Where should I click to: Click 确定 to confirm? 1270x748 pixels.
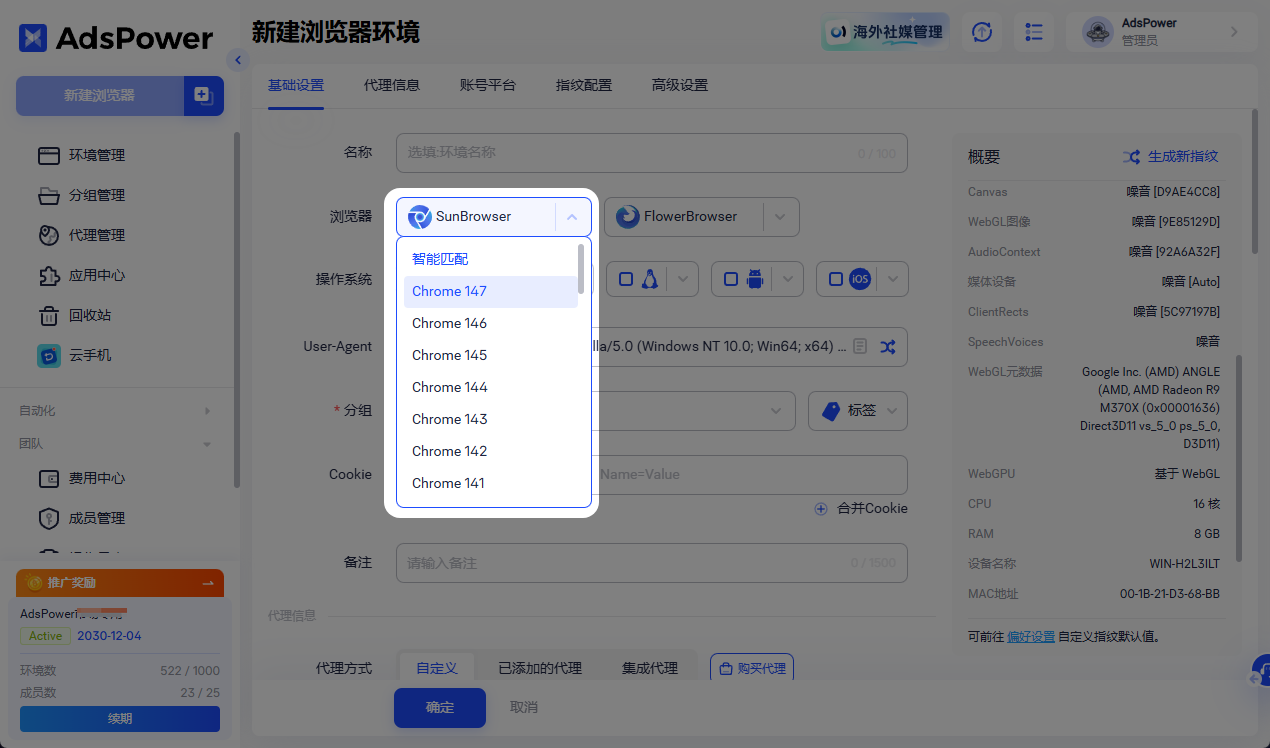tap(440, 707)
